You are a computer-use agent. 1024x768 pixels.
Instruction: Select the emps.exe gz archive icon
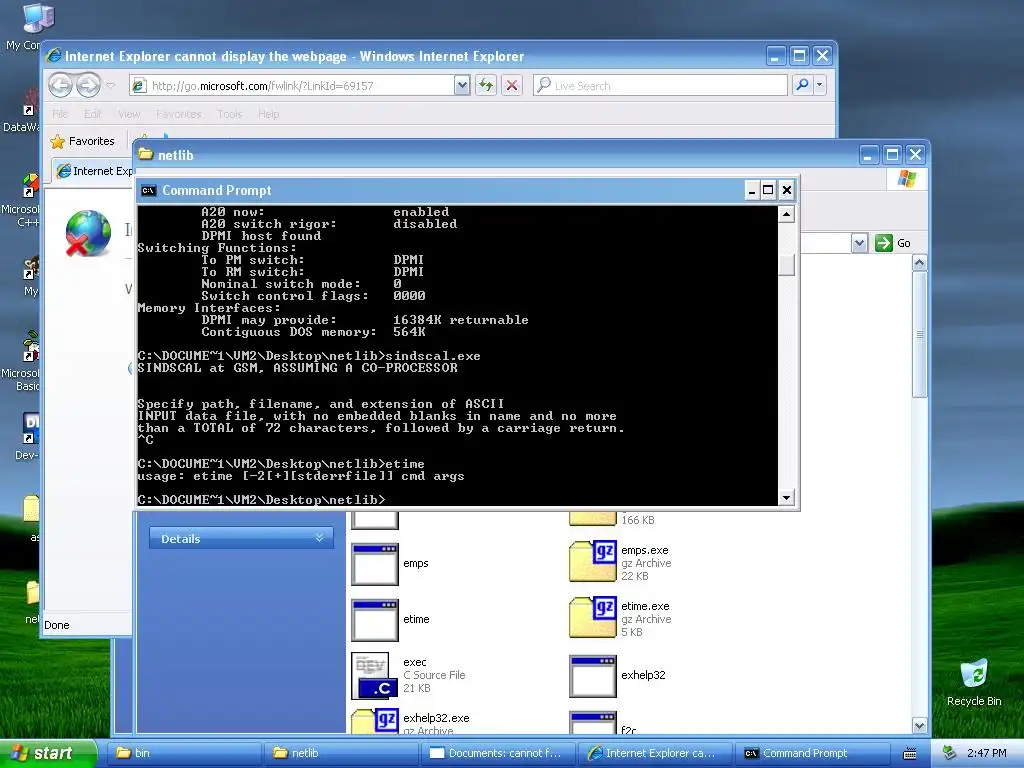click(x=592, y=562)
